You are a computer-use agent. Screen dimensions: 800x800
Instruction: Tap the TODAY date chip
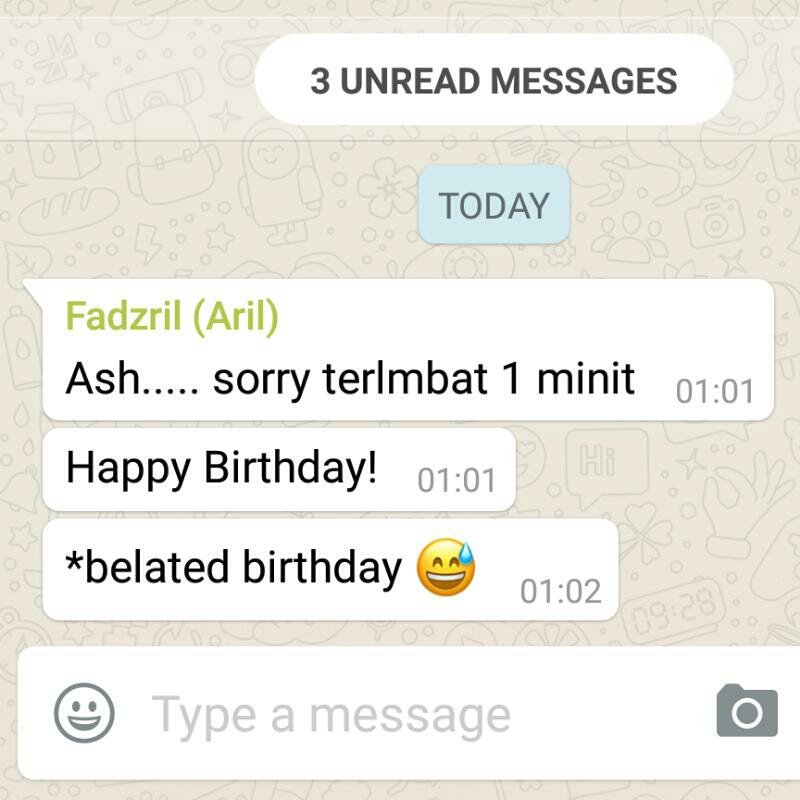point(494,205)
